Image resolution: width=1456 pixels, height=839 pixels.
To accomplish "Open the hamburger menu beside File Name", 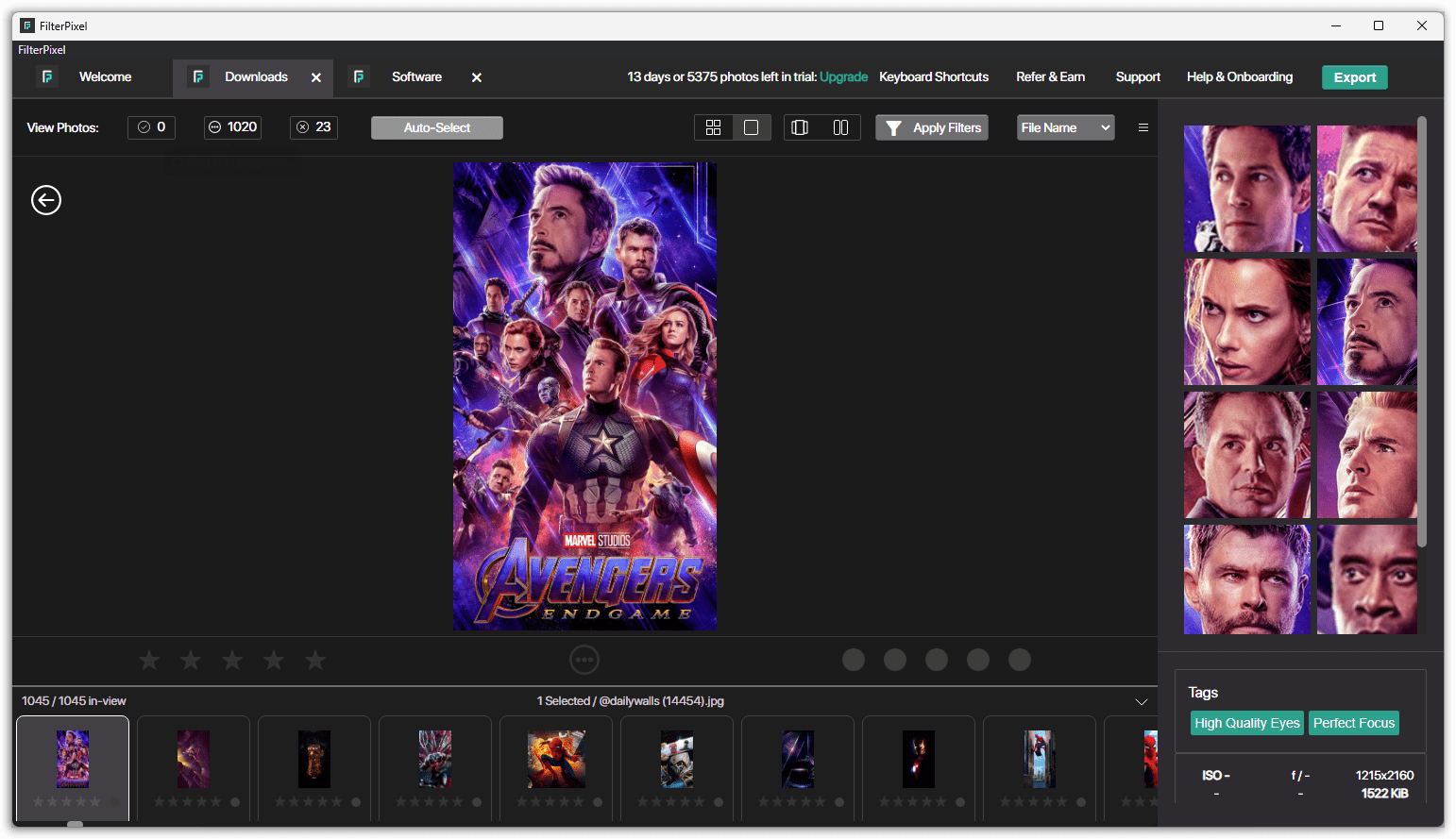I will coord(1143,127).
